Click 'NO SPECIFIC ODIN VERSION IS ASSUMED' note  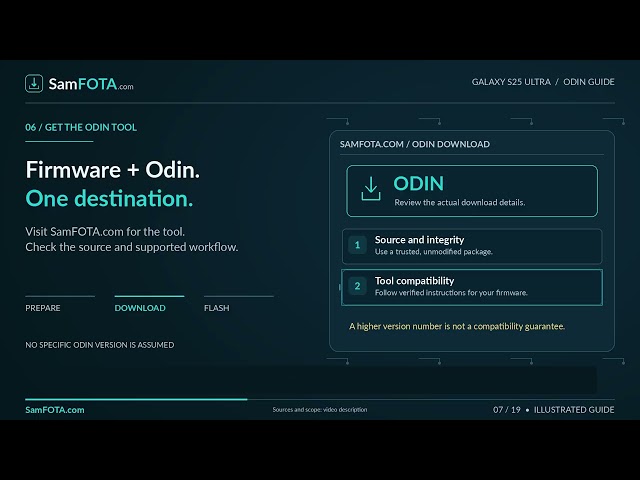[x=100, y=345]
